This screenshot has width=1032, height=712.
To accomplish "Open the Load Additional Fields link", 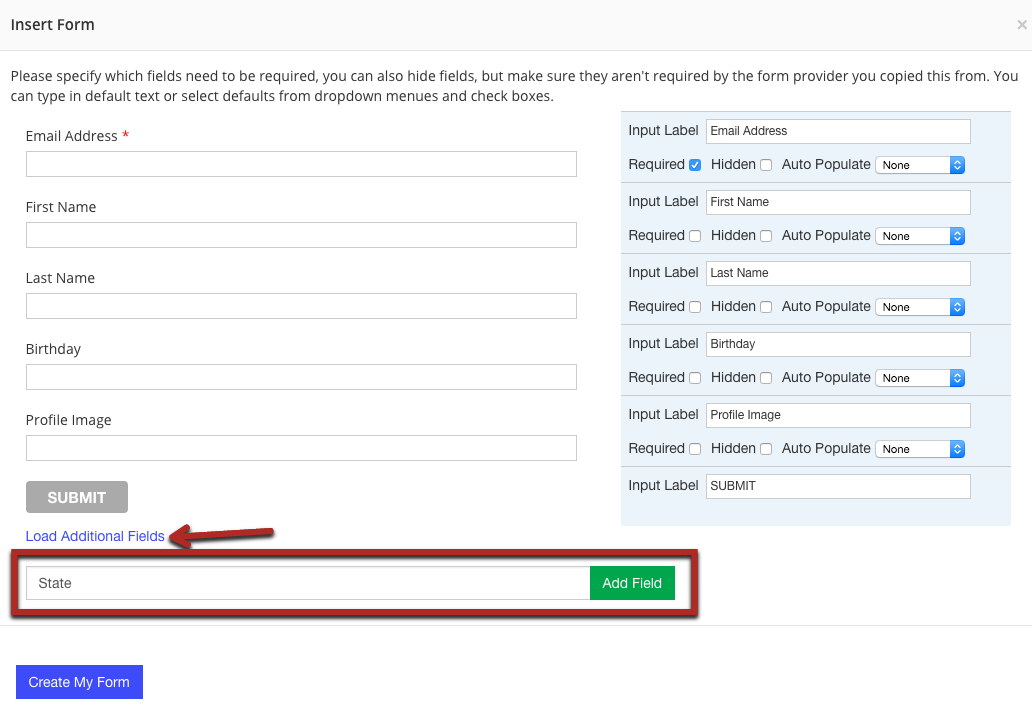I will coord(94,536).
